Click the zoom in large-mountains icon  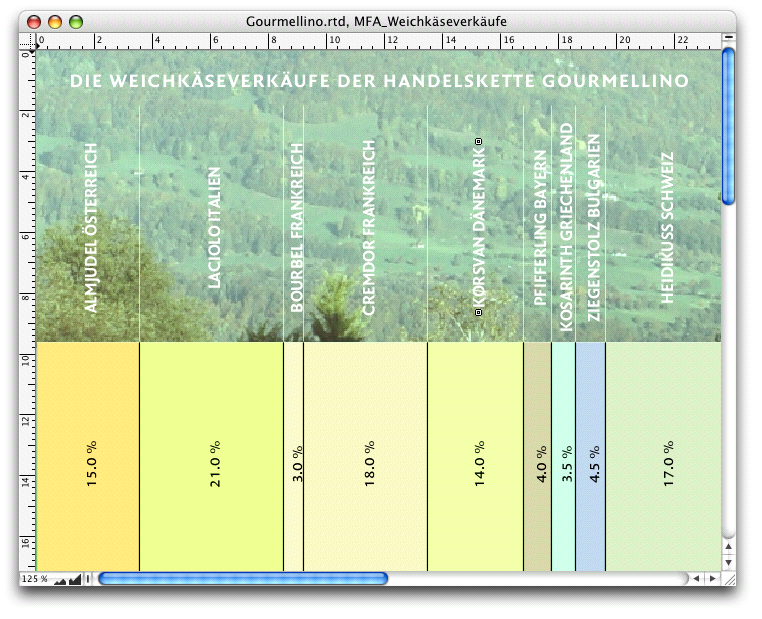pos(75,579)
